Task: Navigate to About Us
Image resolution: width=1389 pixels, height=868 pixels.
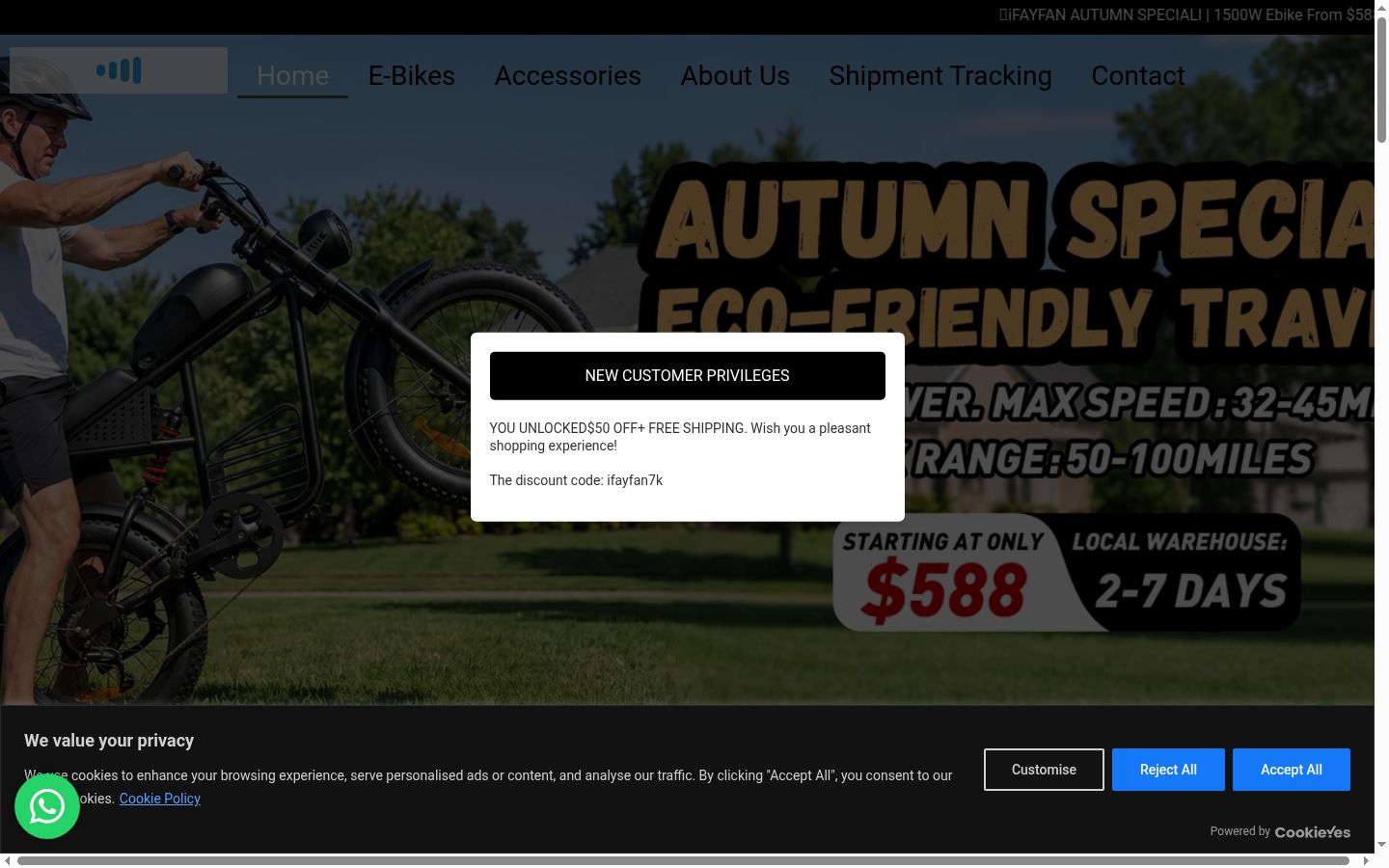Action: (735, 75)
